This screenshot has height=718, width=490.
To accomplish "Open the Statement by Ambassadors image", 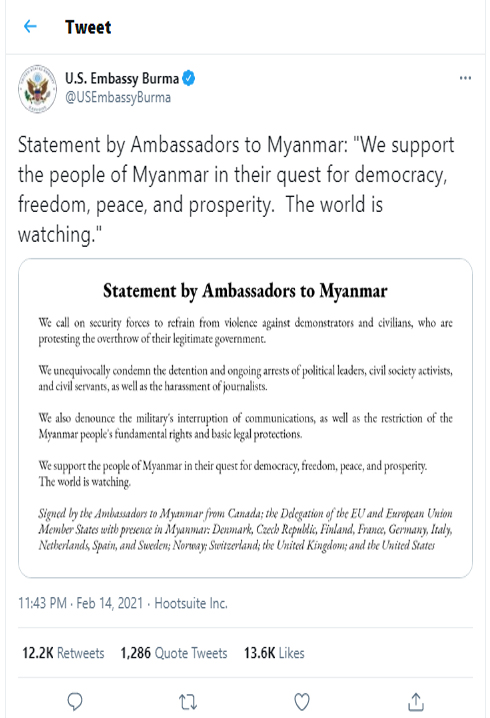I will 245,418.
